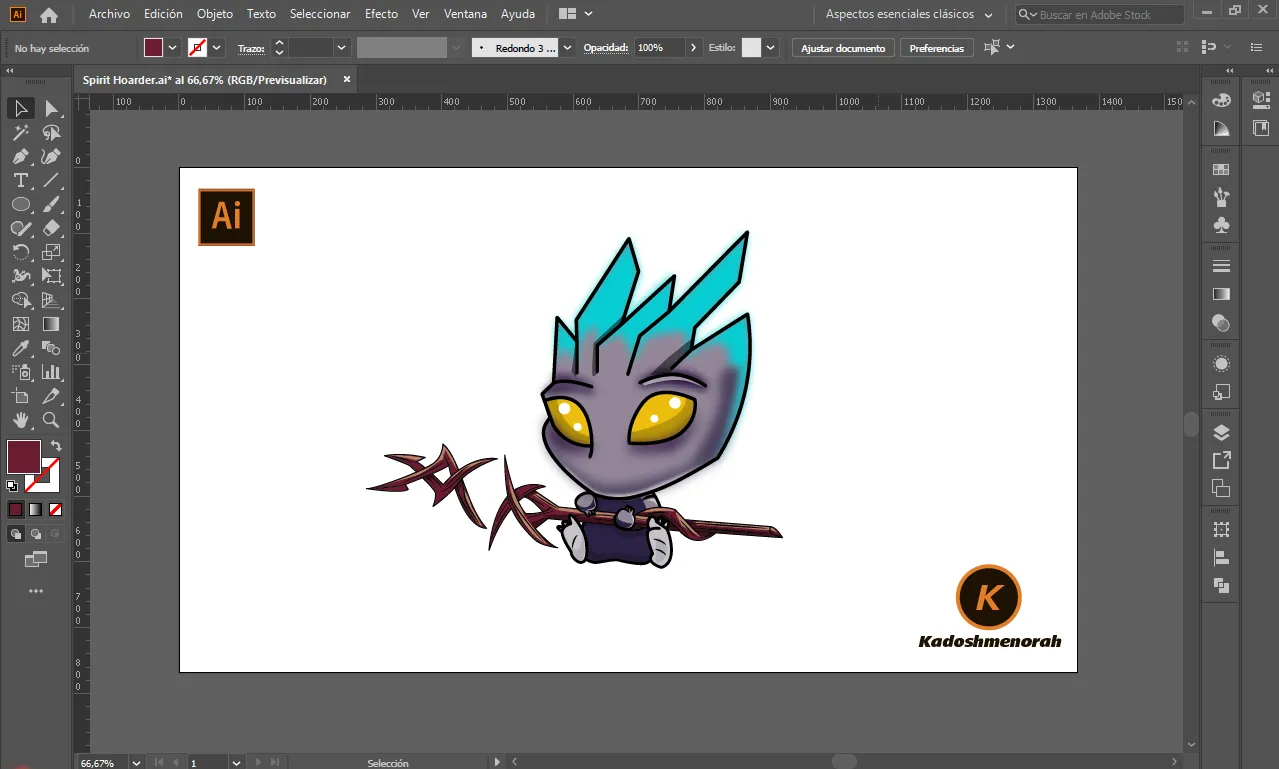
Task: Click the Fill color swatch in toolbox
Action: pyautogui.click(x=24, y=457)
